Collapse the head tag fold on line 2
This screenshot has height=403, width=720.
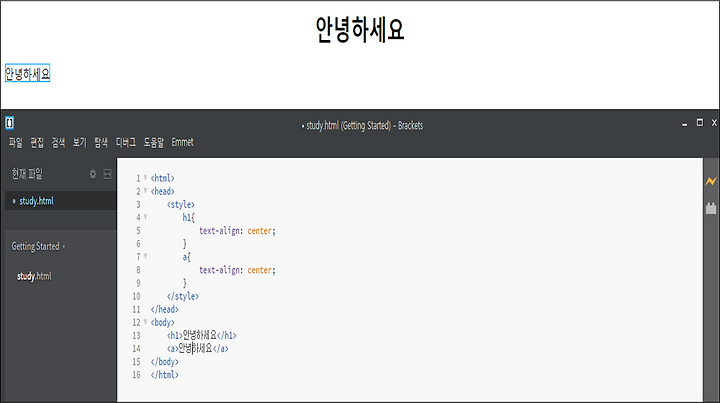click(x=146, y=190)
